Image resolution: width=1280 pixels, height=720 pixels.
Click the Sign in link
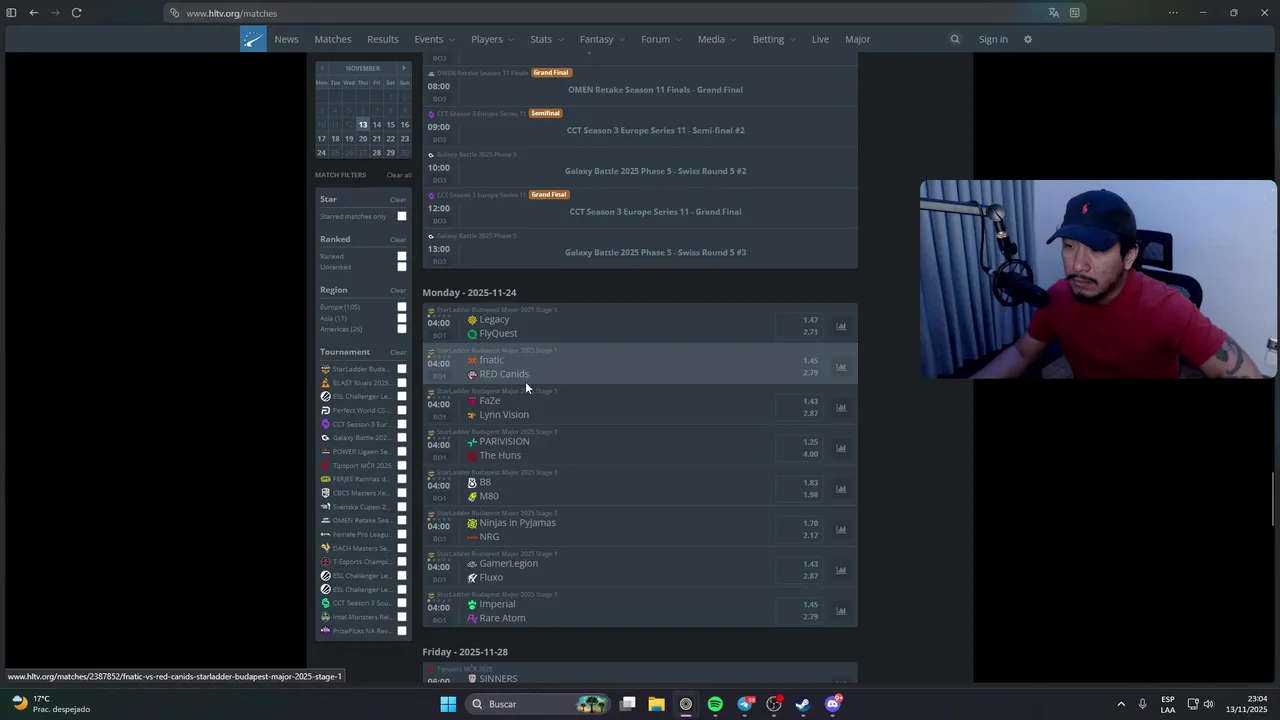[993, 39]
